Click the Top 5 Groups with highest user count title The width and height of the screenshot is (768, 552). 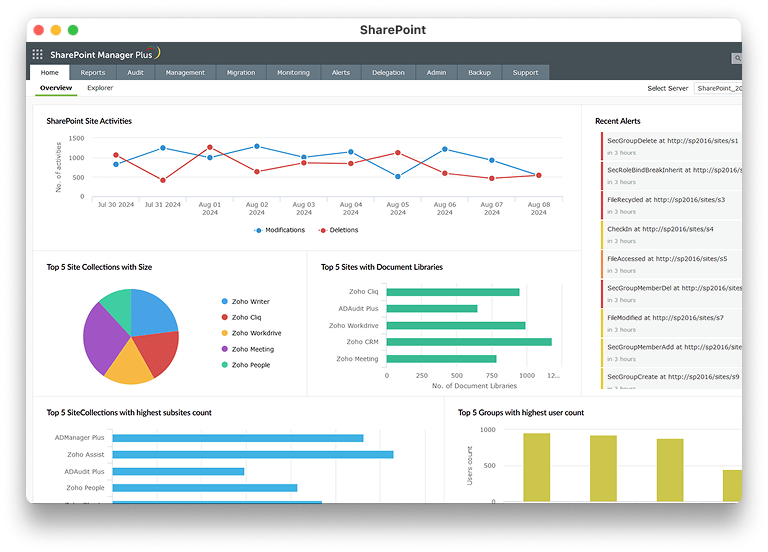pos(521,412)
